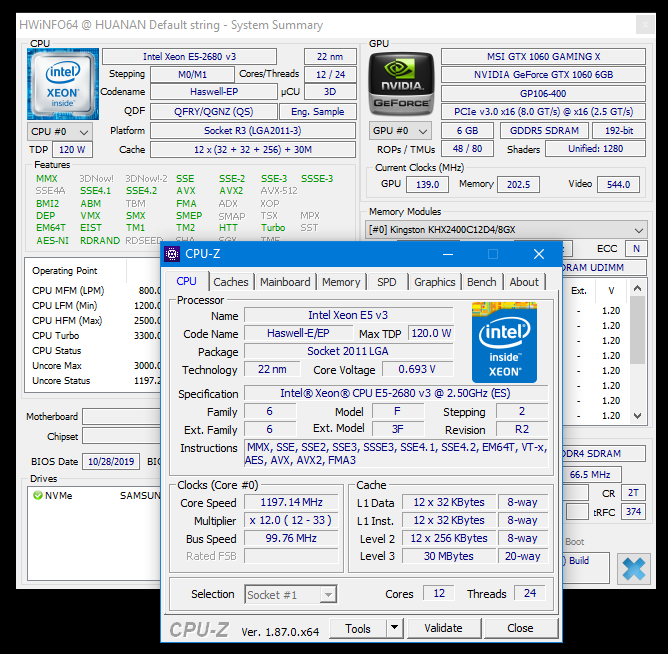Click the 192-bit memory bus field
This screenshot has width=668, height=654.
(x=619, y=130)
